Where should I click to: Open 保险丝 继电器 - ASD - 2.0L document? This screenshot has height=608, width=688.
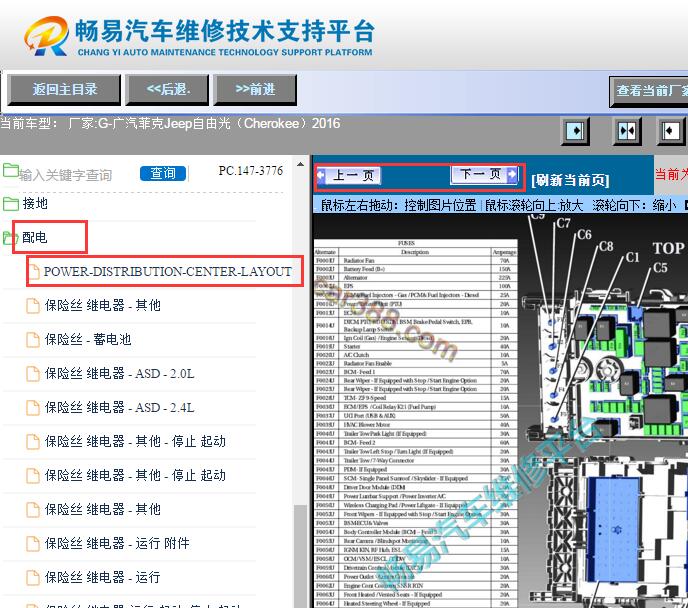tap(119, 373)
